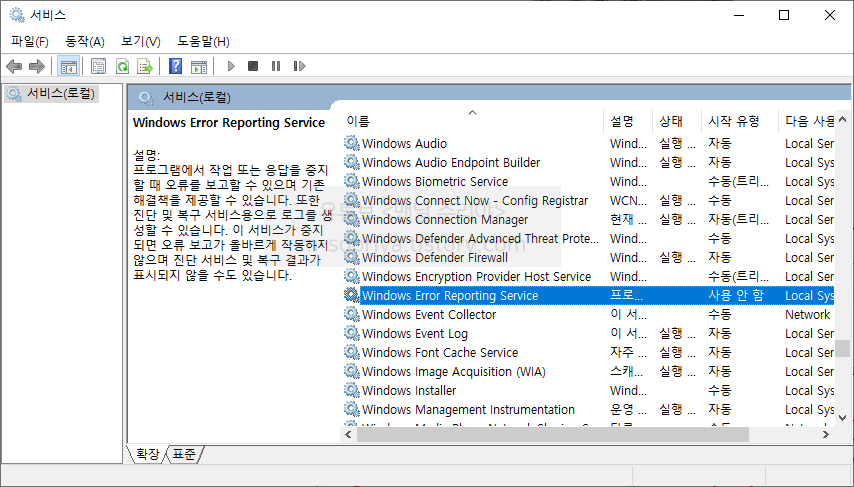
Task: Click Network logon cell of Event Collector
Action: click(x=808, y=314)
